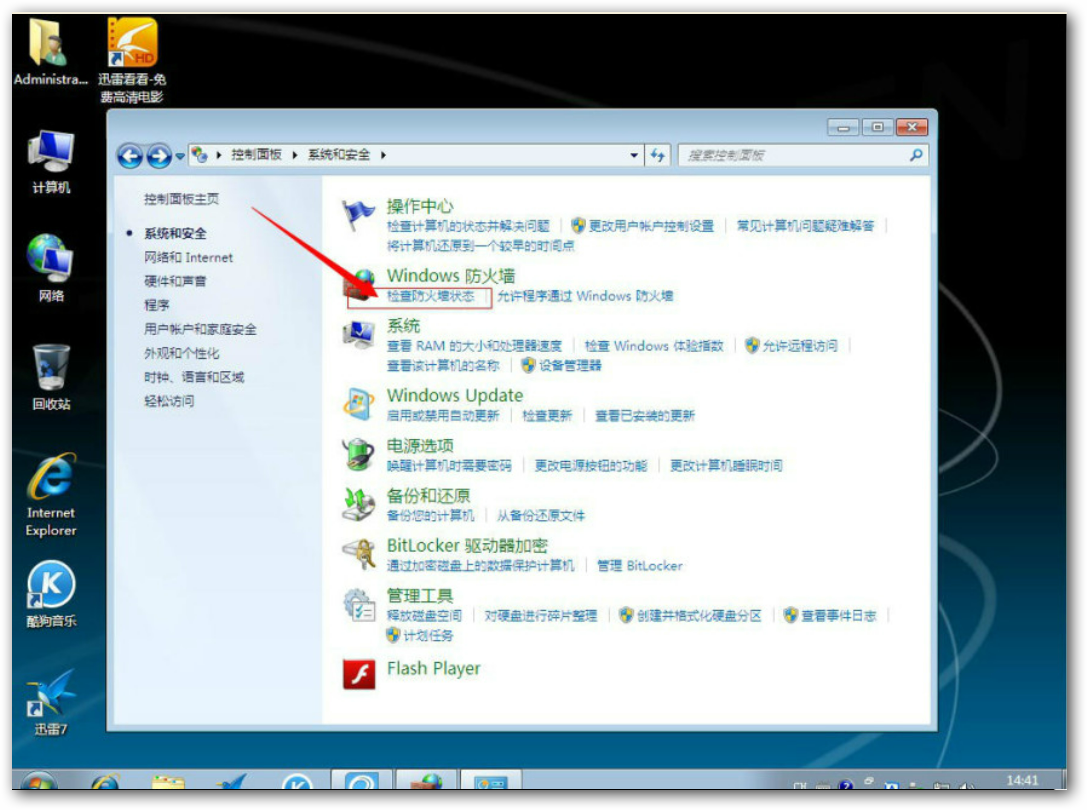
Task: Open 管理 BitLocker link
Action: pyautogui.click(x=640, y=566)
